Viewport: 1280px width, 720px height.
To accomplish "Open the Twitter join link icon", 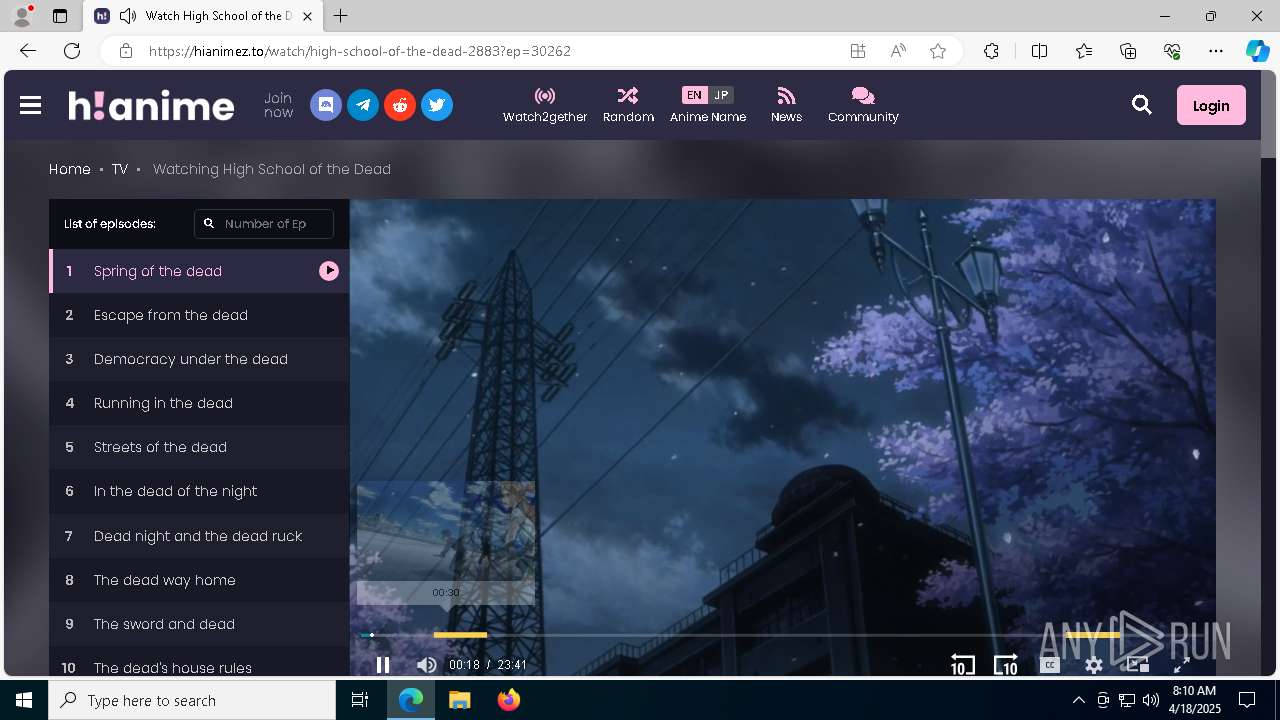I will tap(437, 105).
